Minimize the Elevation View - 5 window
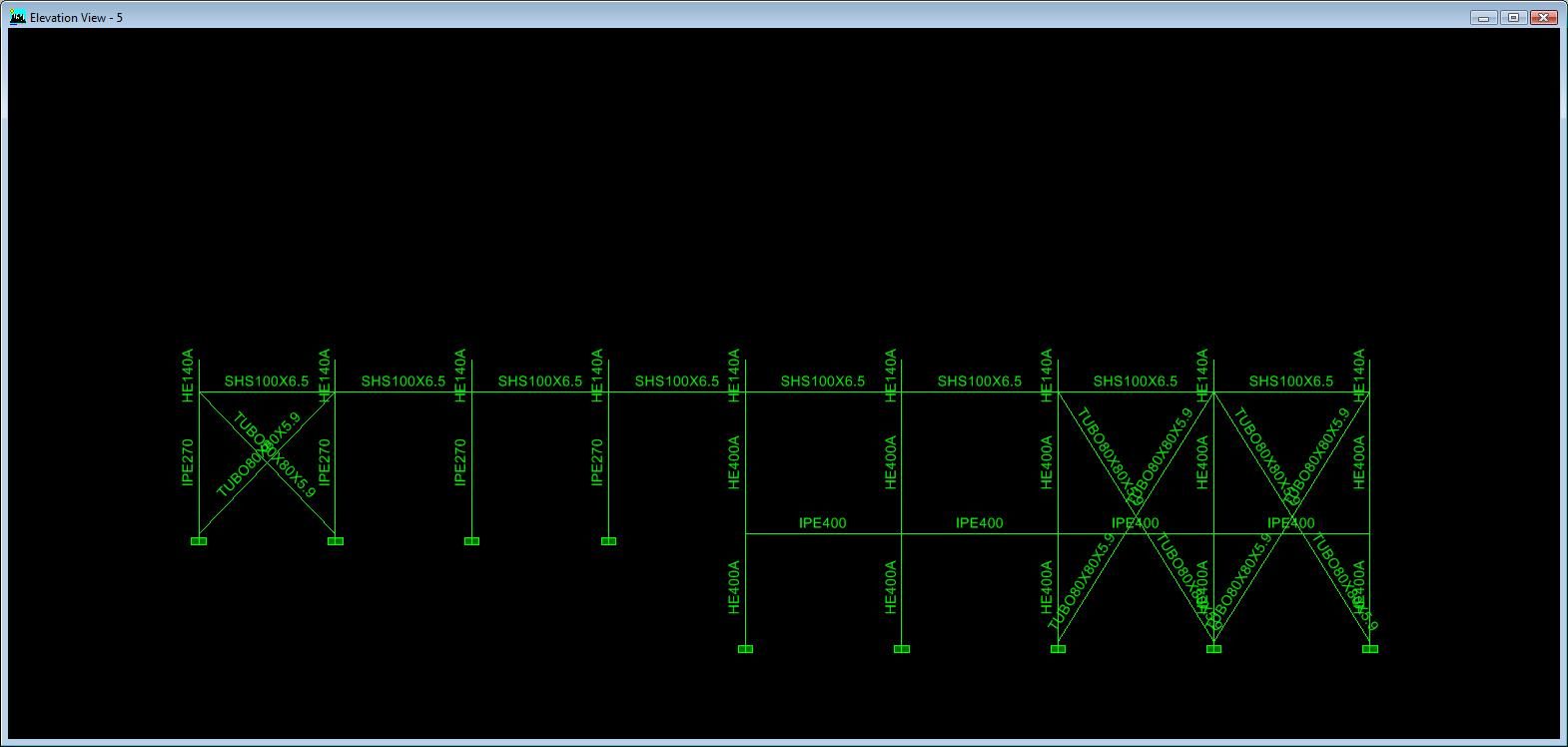1568x747 pixels. tap(1484, 17)
